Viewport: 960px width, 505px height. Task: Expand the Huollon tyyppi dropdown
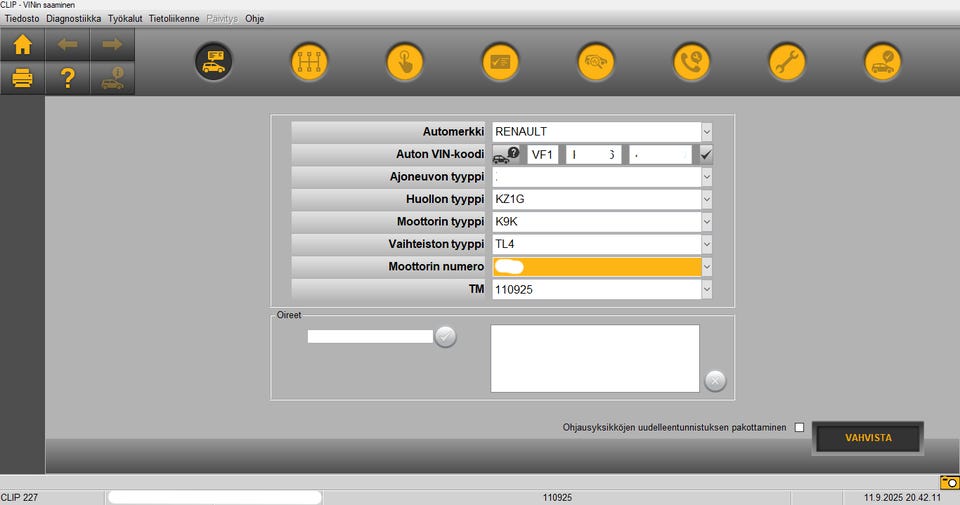tap(707, 199)
